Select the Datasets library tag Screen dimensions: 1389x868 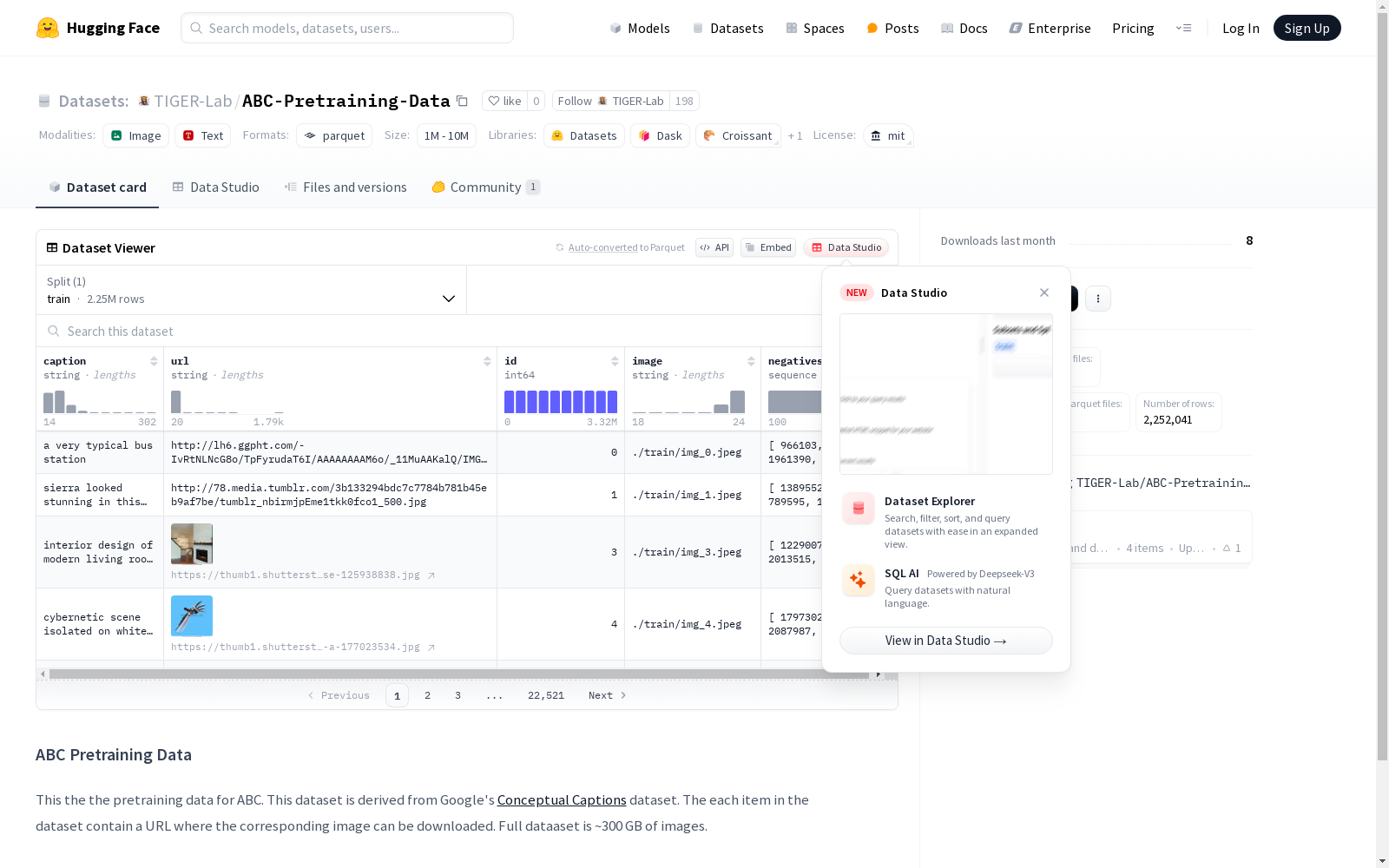(x=584, y=135)
